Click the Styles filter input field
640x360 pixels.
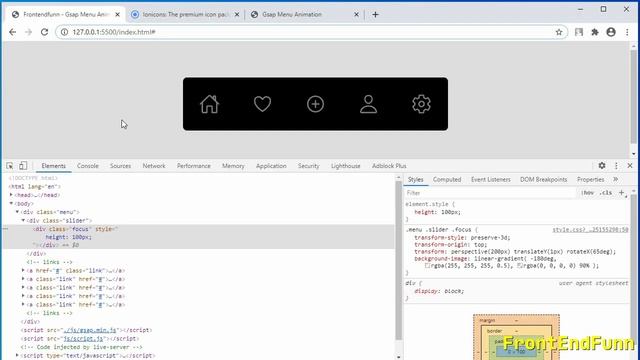[x=490, y=193]
